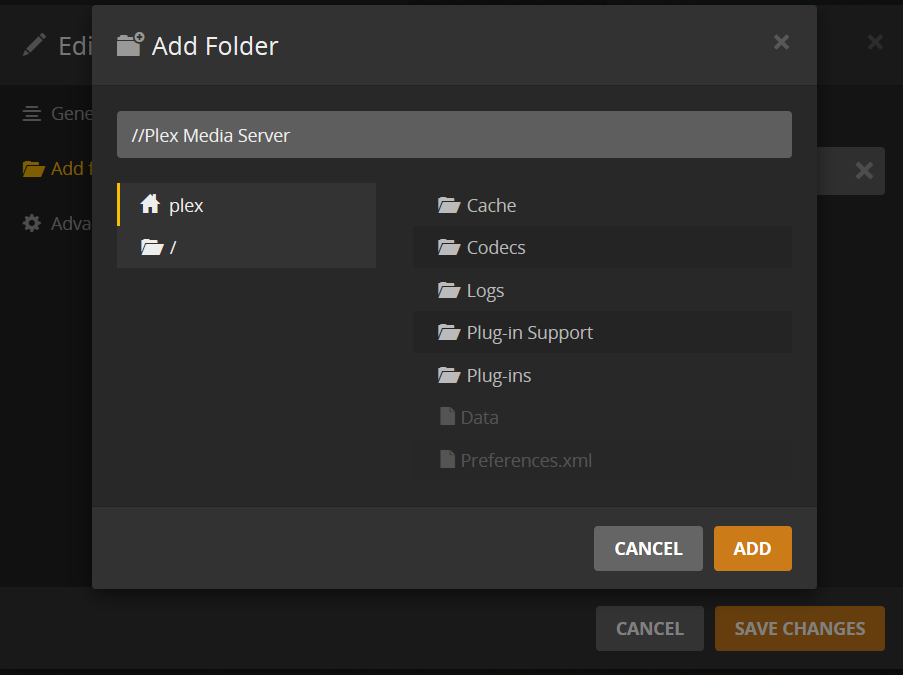
Task: Select the plex home location
Action: click(186, 205)
